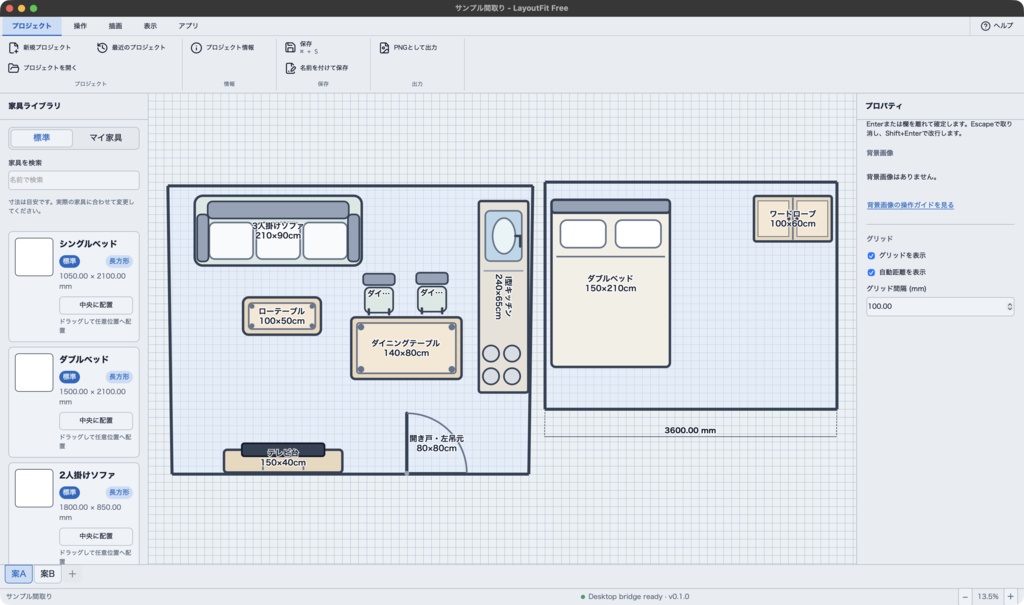
Task: Select the シングルベッド thumbnail
Action: click(x=34, y=257)
